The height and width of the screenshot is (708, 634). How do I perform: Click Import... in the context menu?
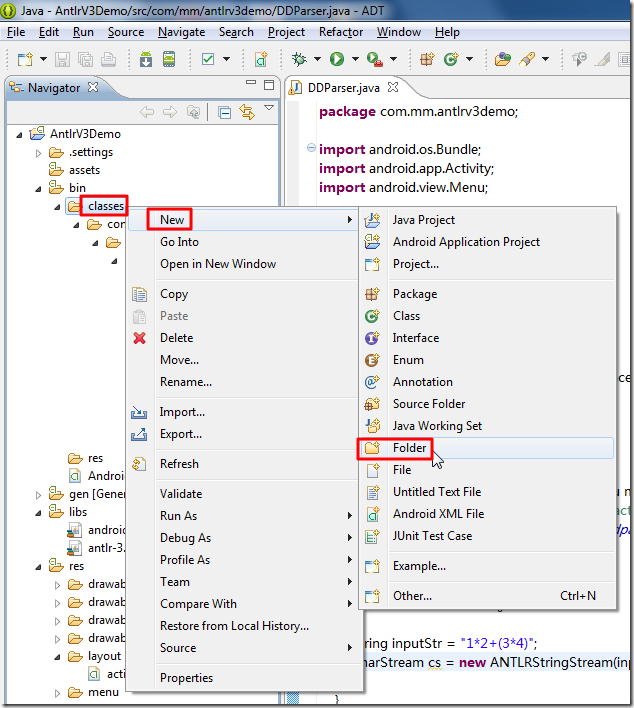(x=244, y=412)
